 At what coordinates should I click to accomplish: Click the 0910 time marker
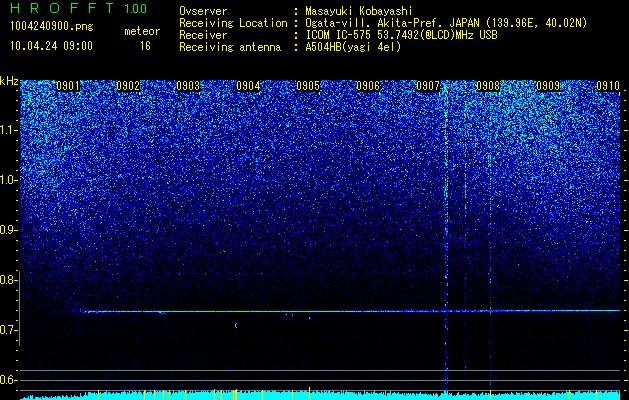click(608, 86)
